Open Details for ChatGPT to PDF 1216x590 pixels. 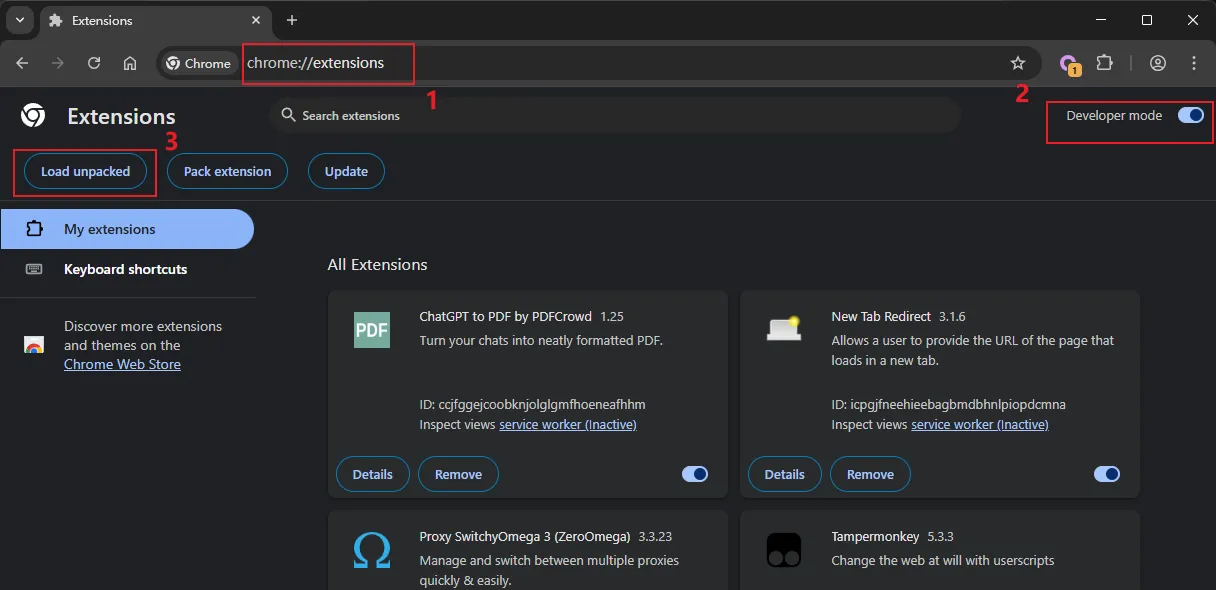click(372, 474)
